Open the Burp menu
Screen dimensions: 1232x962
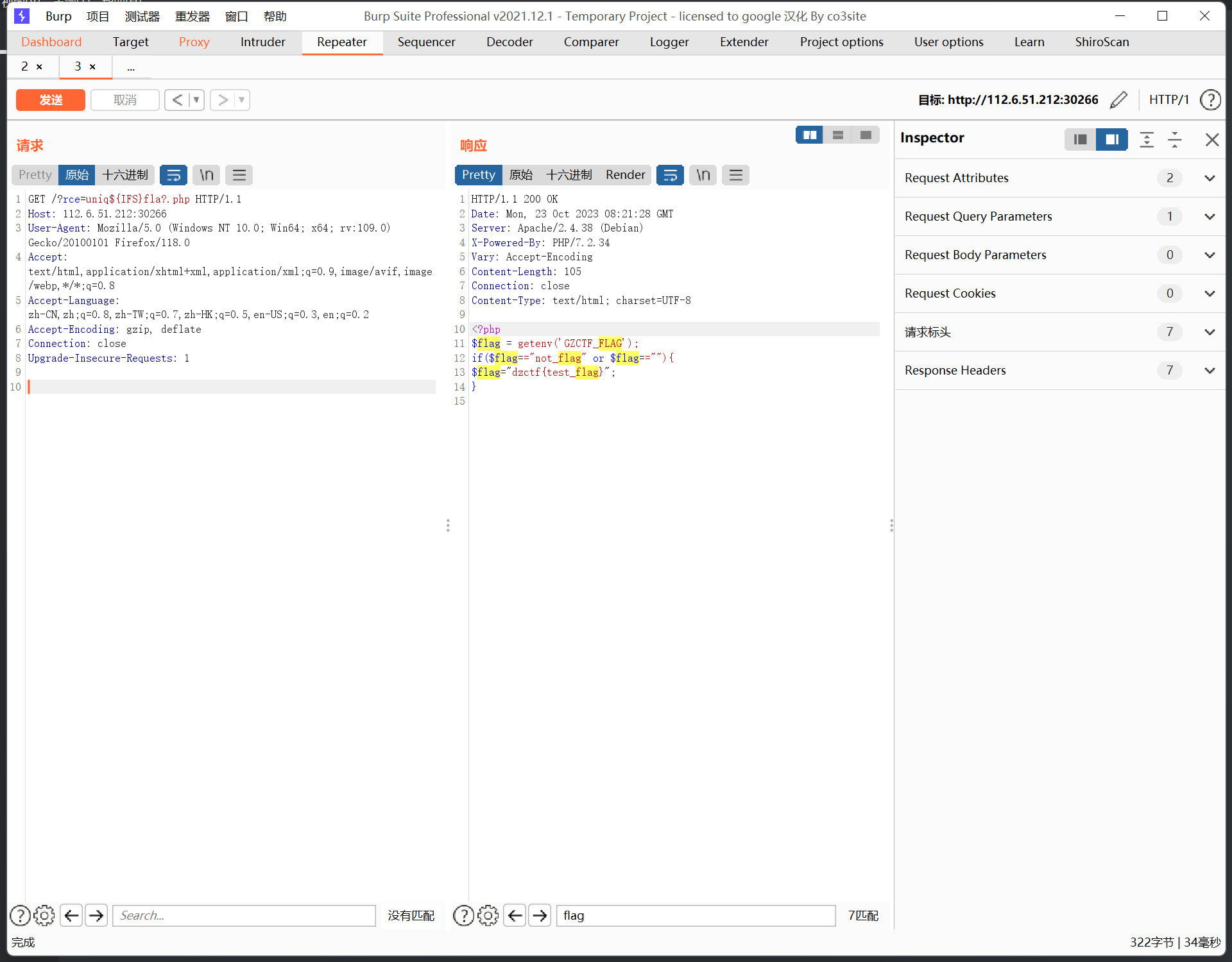point(58,16)
